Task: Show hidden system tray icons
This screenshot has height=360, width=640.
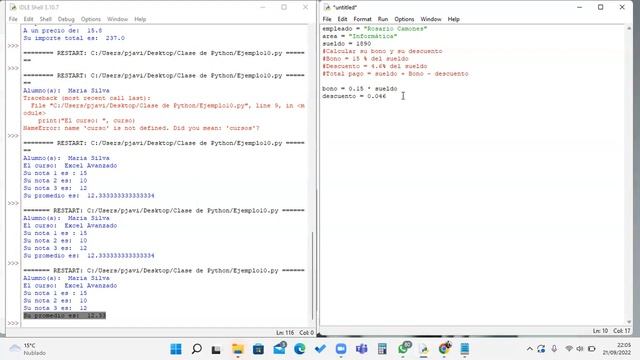Action: [x=530, y=349]
